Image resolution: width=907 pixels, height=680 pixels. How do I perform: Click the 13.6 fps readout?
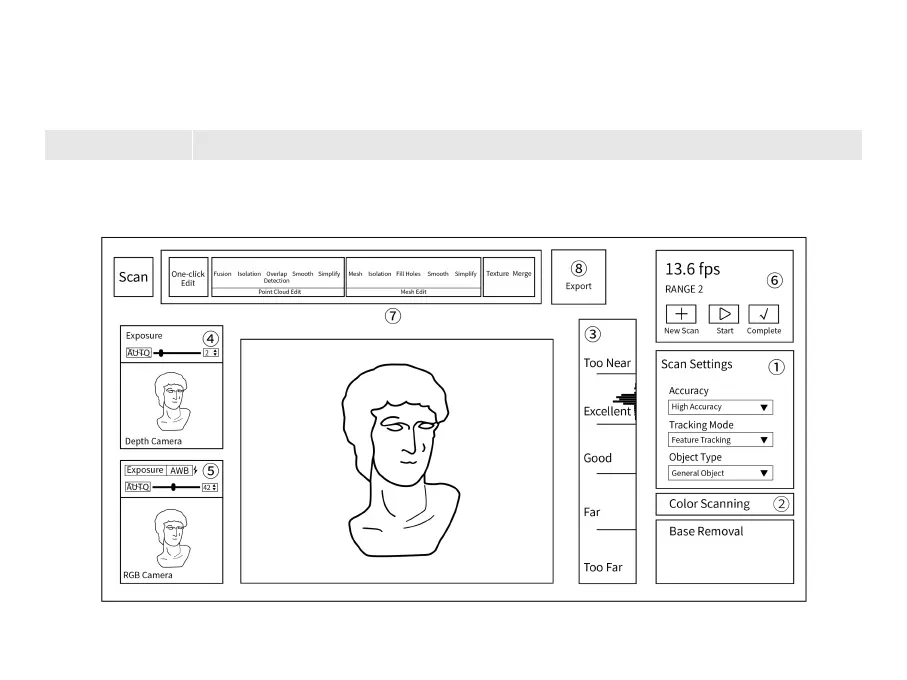692,269
